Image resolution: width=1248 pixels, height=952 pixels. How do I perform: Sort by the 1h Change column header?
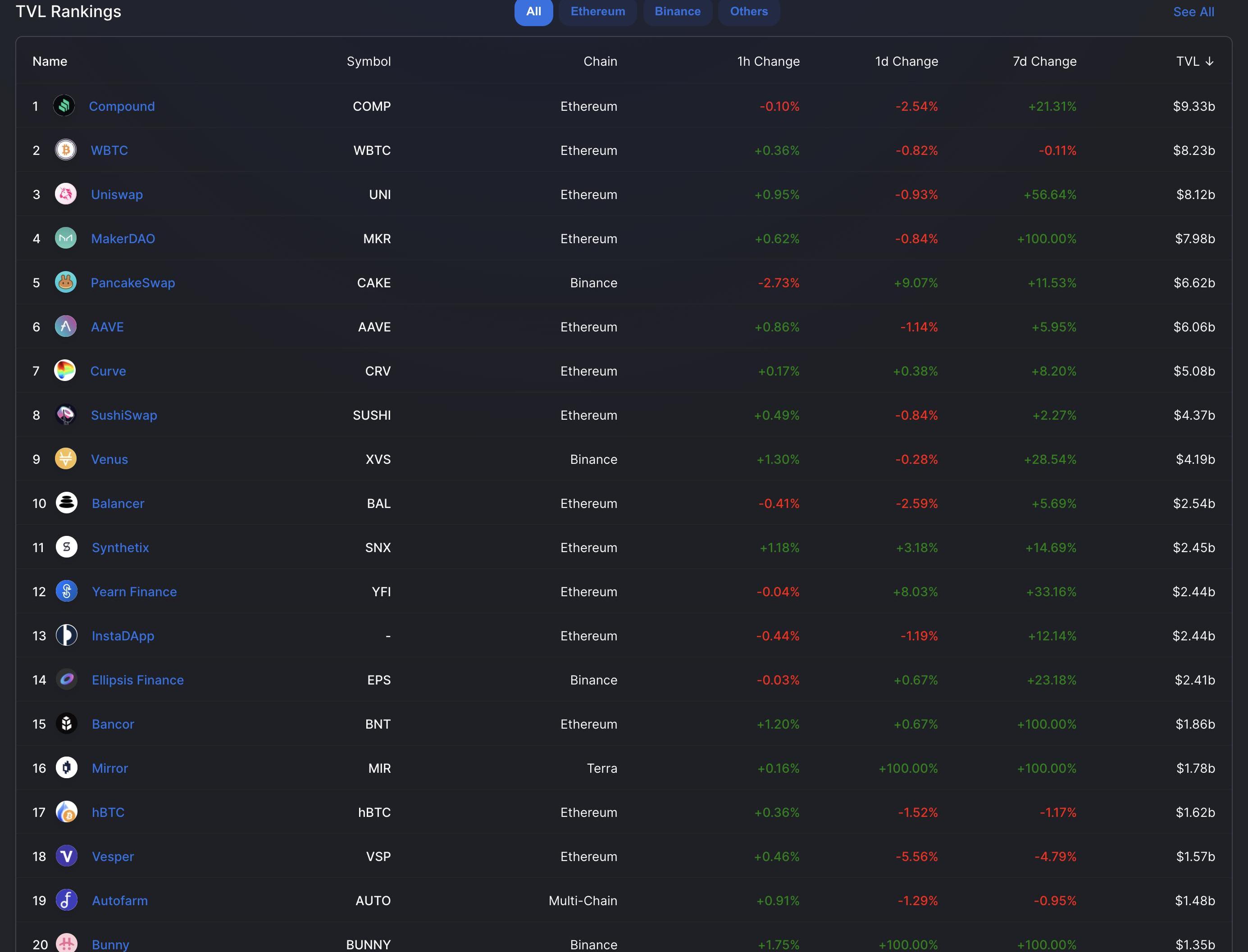(768, 61)
